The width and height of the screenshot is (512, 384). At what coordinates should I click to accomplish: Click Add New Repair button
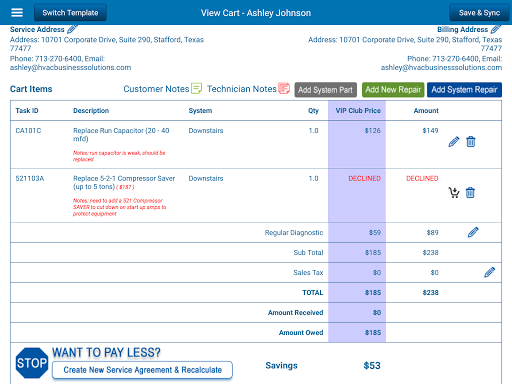click(393, 90)
